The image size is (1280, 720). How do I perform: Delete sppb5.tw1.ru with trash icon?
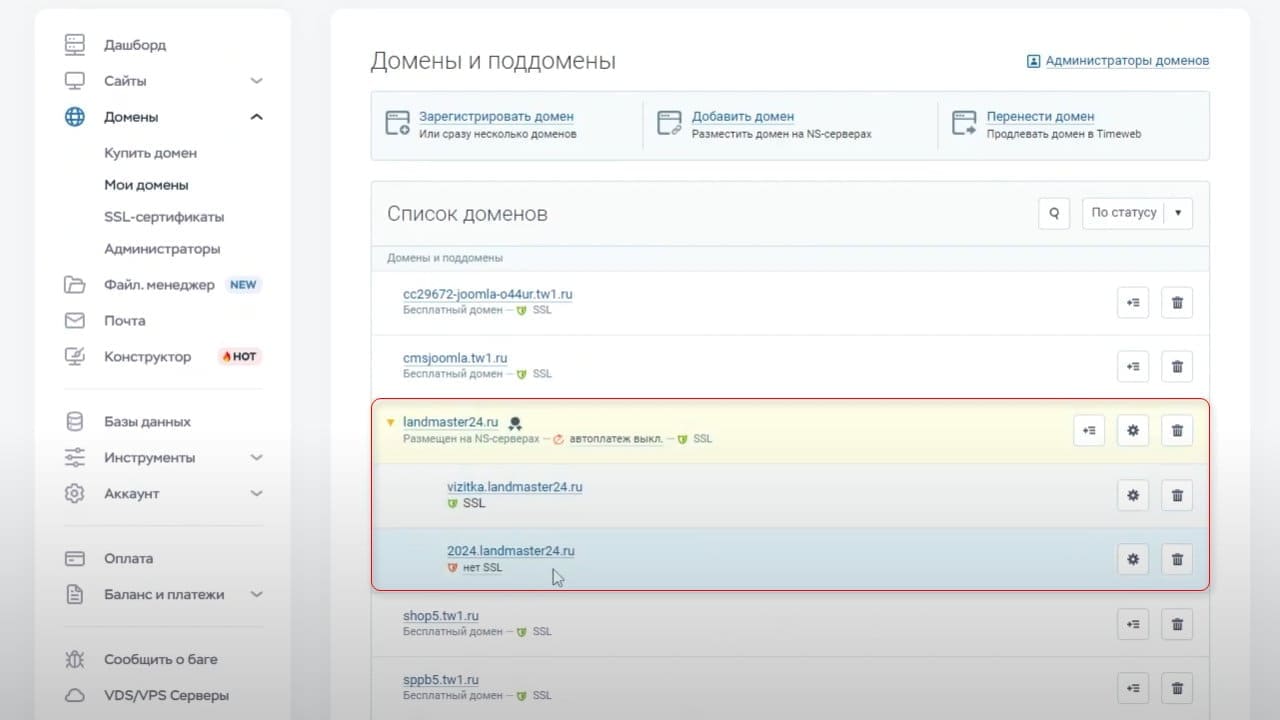click(x=1177, y=687)
